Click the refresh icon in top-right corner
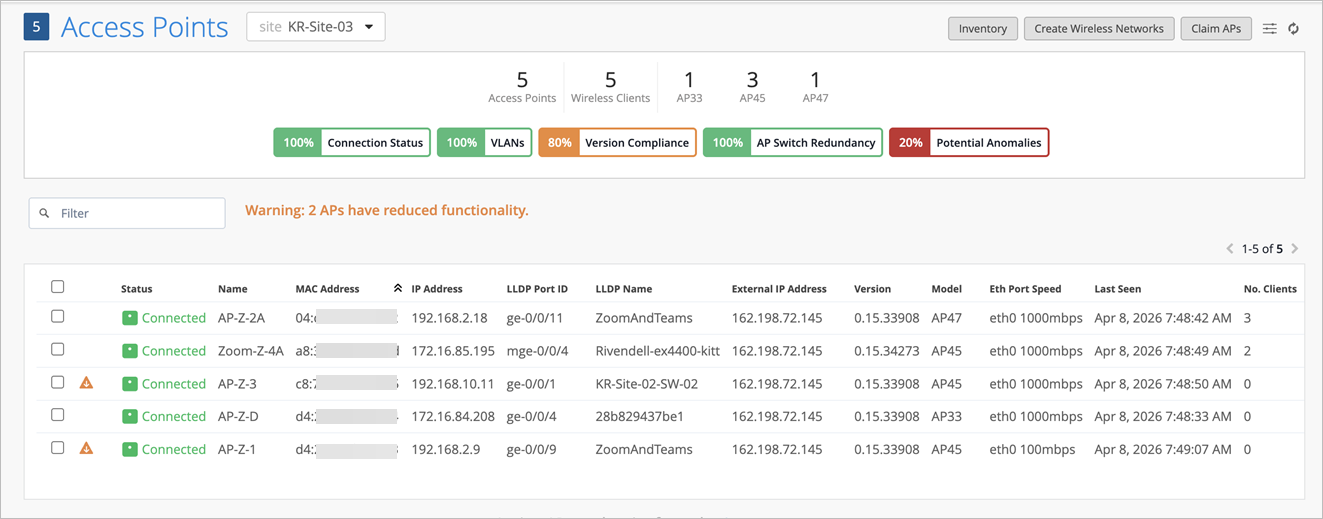 [x=1293, y=29]
